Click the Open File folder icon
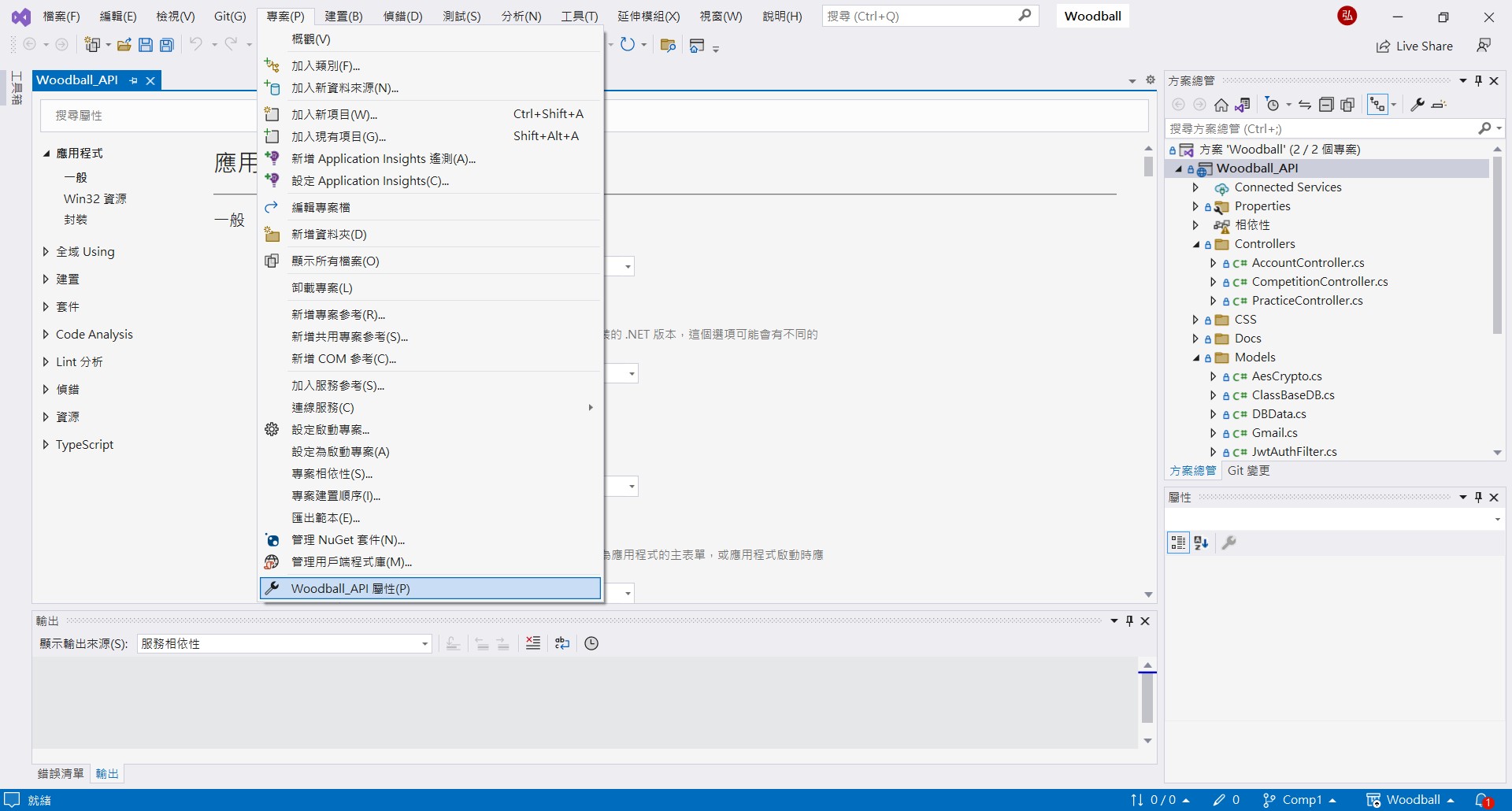Screen dimensions: 1512x811 point(124,45)
